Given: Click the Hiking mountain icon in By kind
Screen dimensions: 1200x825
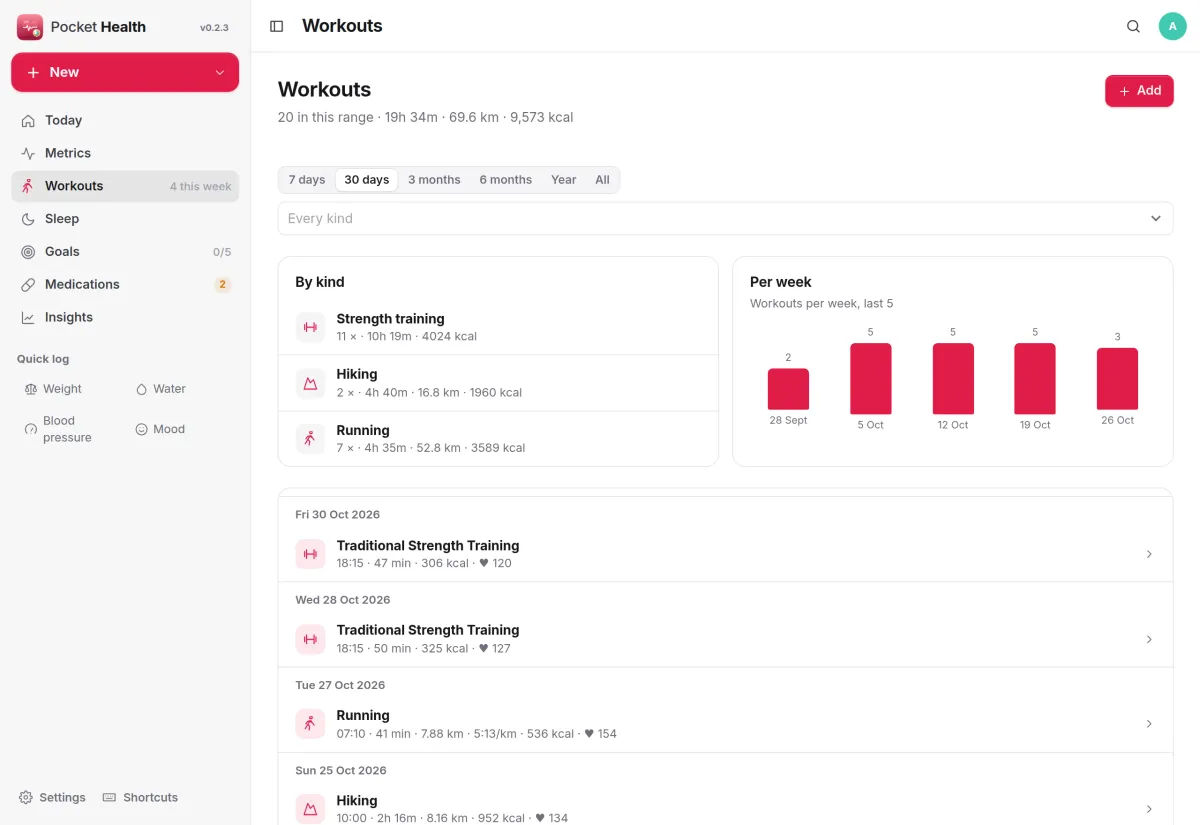Looking at the screenshot, I should (310, 383).
